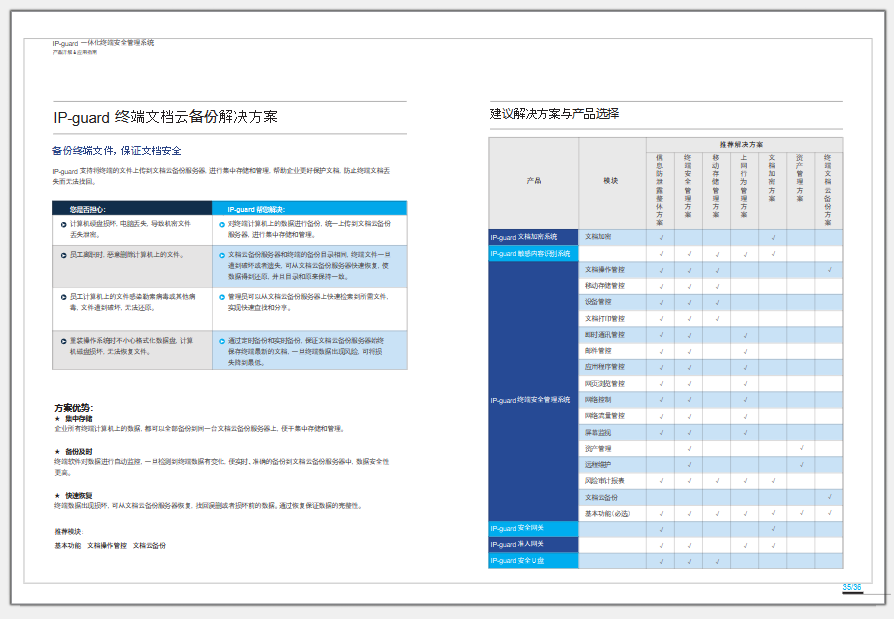894x619 pixels.
Task: Click the solution text starting "管理员可以从文档云备份服务器"
Action: 308,302
